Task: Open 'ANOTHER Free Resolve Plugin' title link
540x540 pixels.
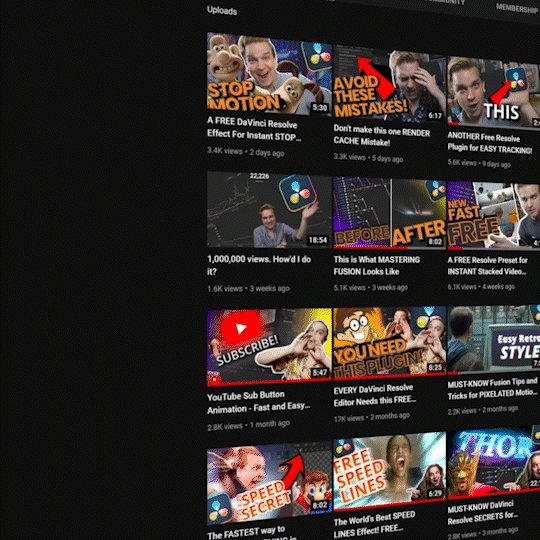Action: [490, 143]
